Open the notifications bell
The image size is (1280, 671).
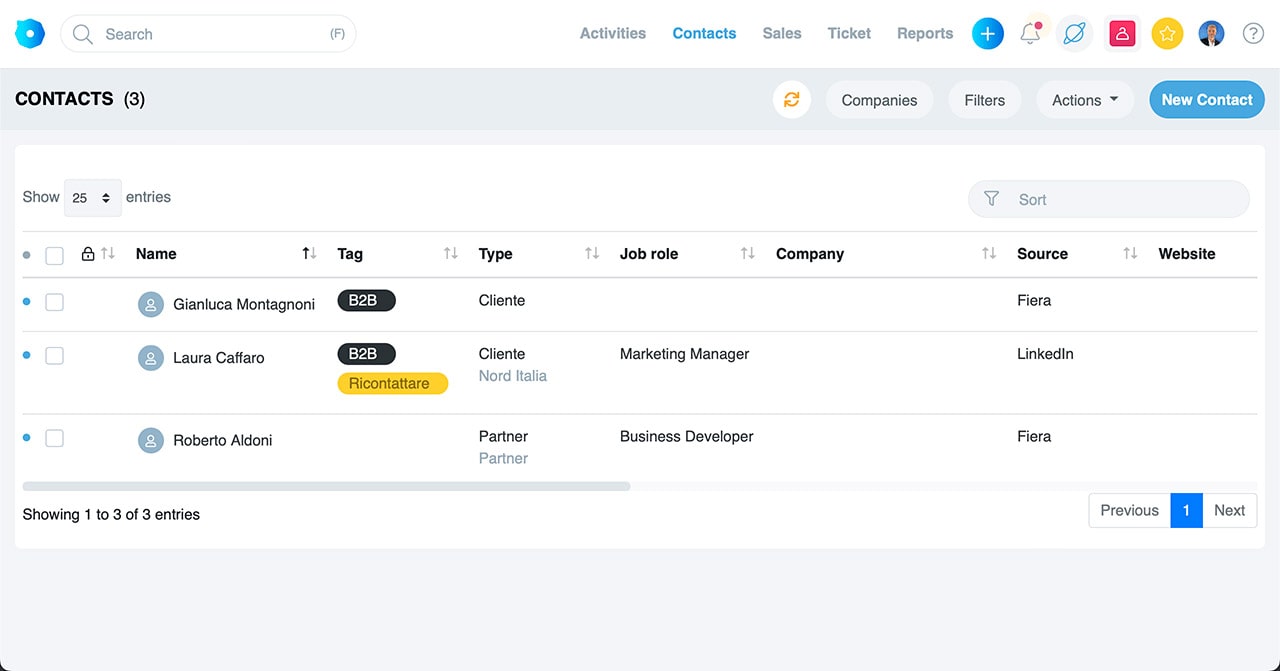pos(1030,33)
